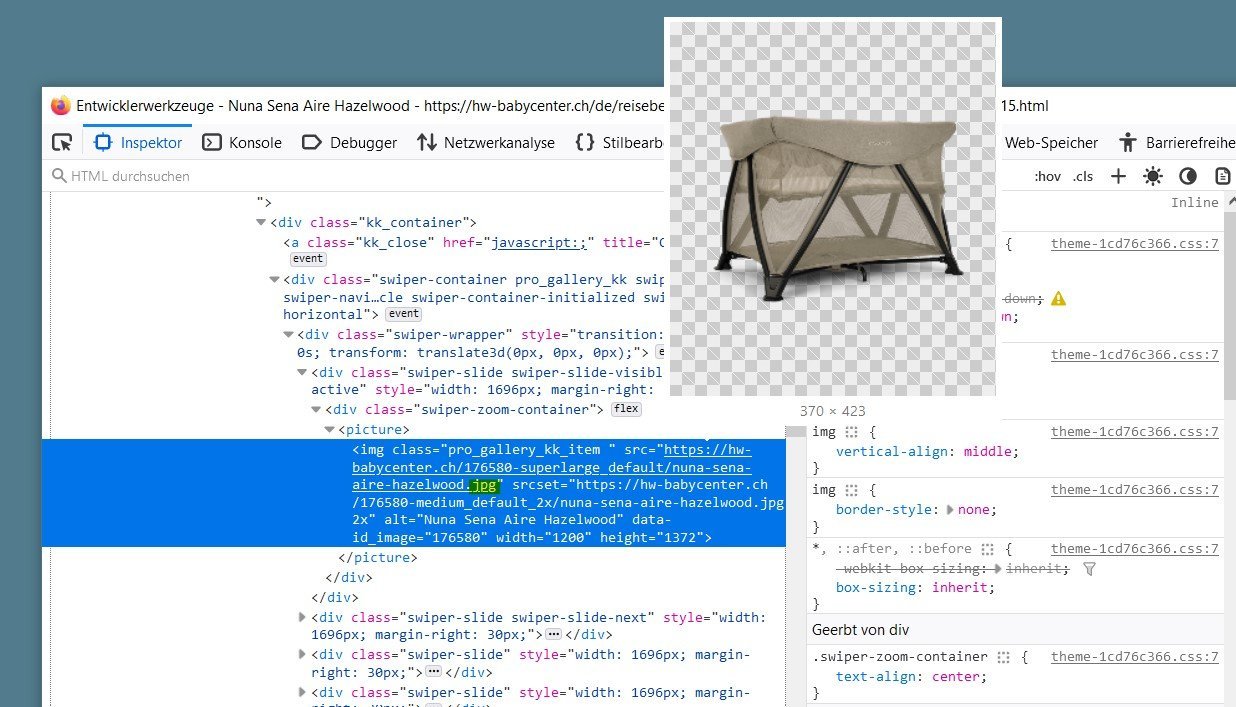Collapse the swiper-wrapper div node

click(289, 335)
